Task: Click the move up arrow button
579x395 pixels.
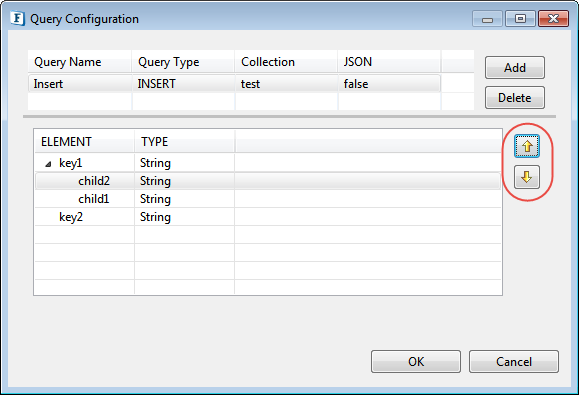Action: [527, 147]
